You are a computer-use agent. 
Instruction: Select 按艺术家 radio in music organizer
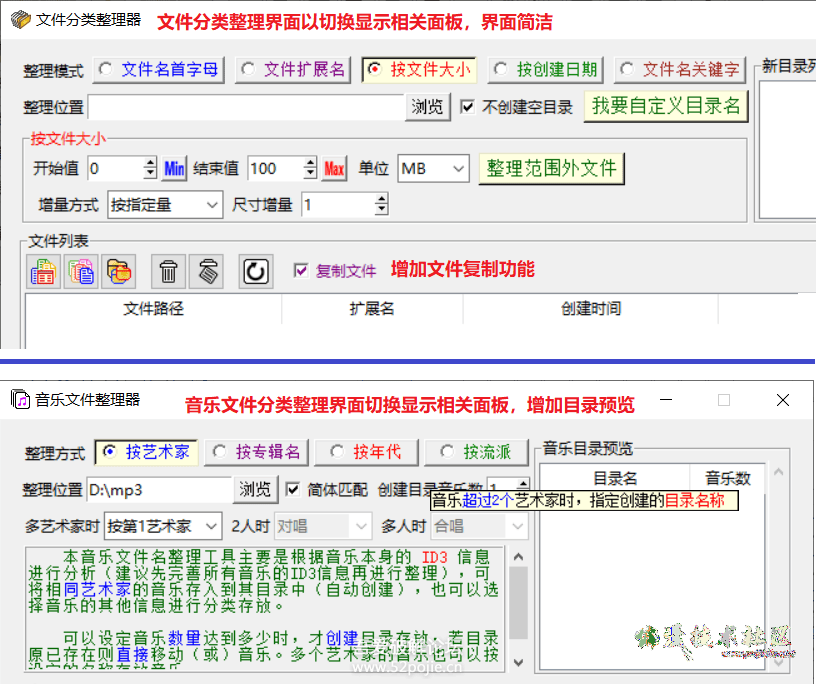[146, 452]
